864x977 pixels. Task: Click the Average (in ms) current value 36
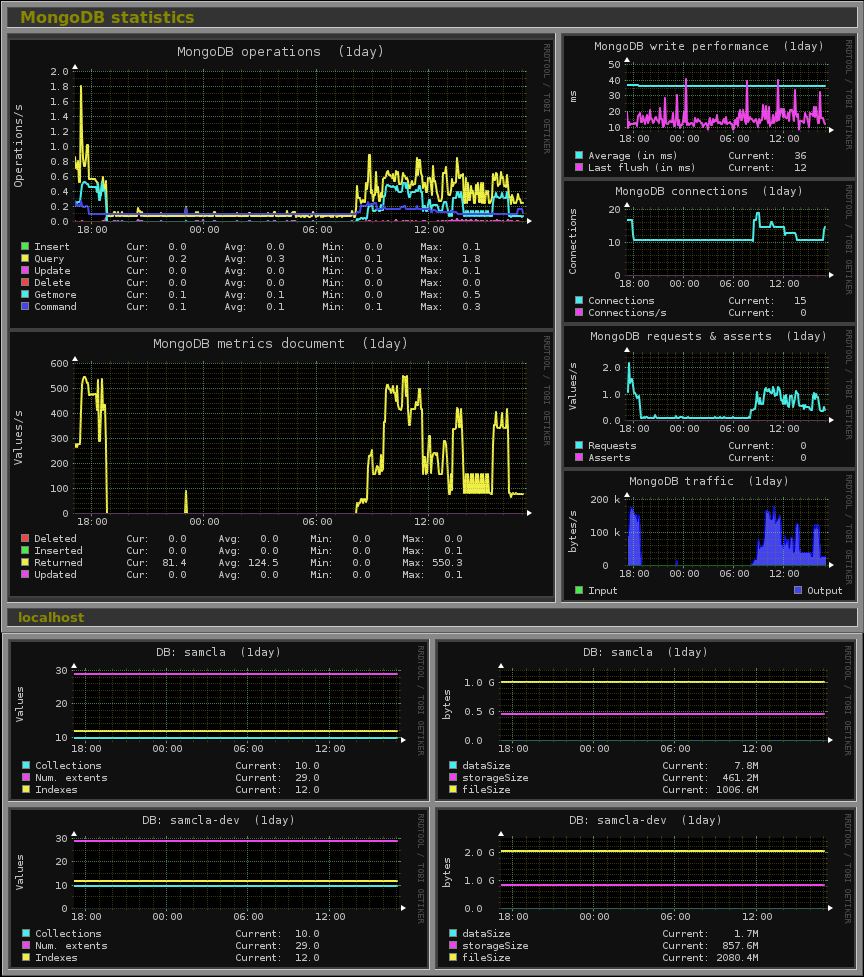pos(800,156)
